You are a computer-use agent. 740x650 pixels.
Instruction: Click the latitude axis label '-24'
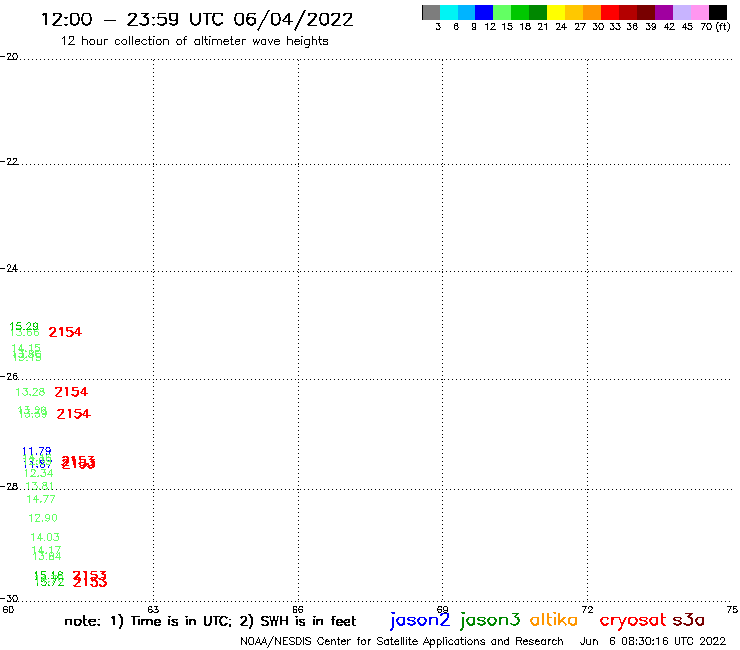click(9, 268)
